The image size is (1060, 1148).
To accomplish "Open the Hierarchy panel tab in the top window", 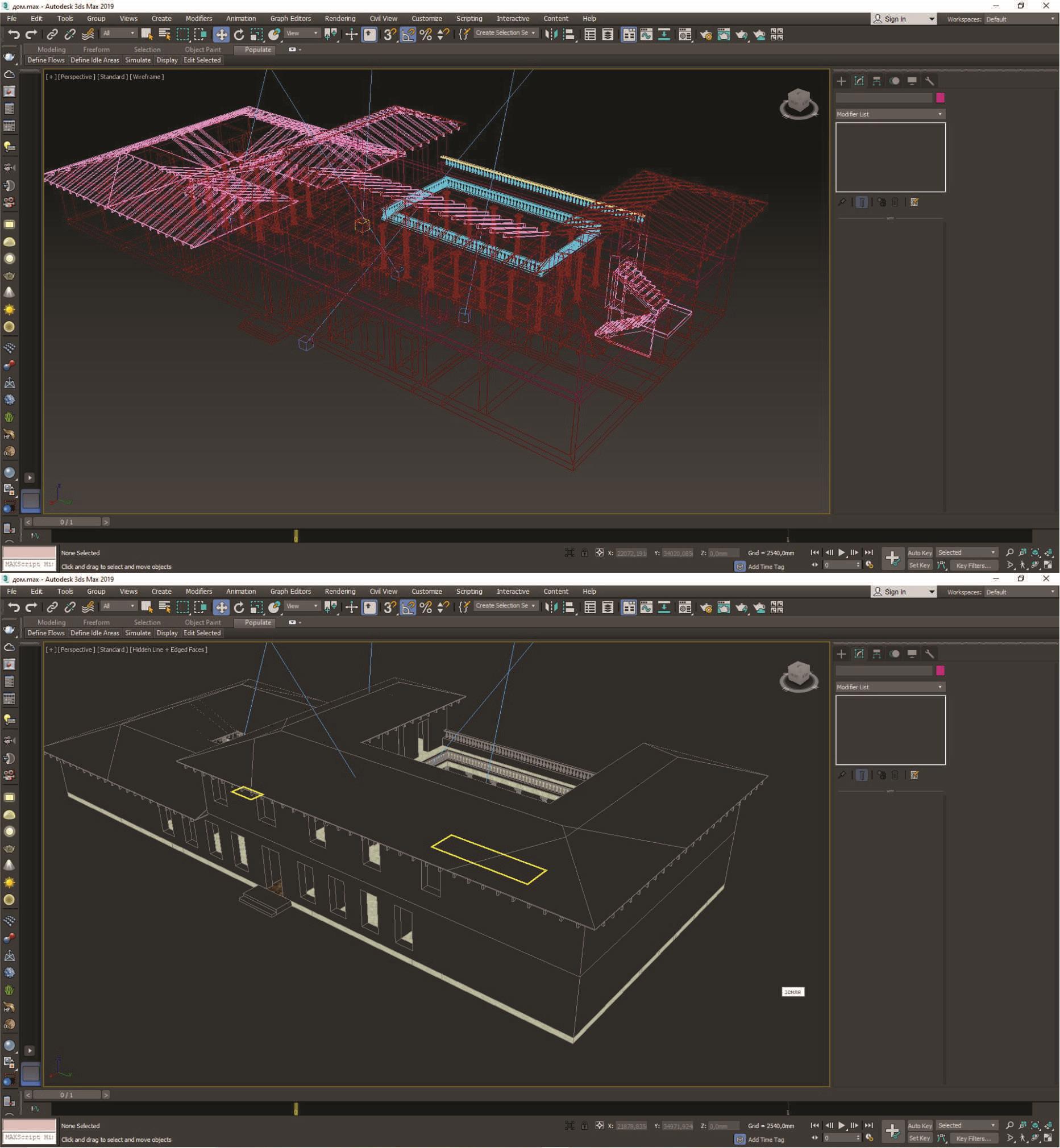I will point(876,81).
